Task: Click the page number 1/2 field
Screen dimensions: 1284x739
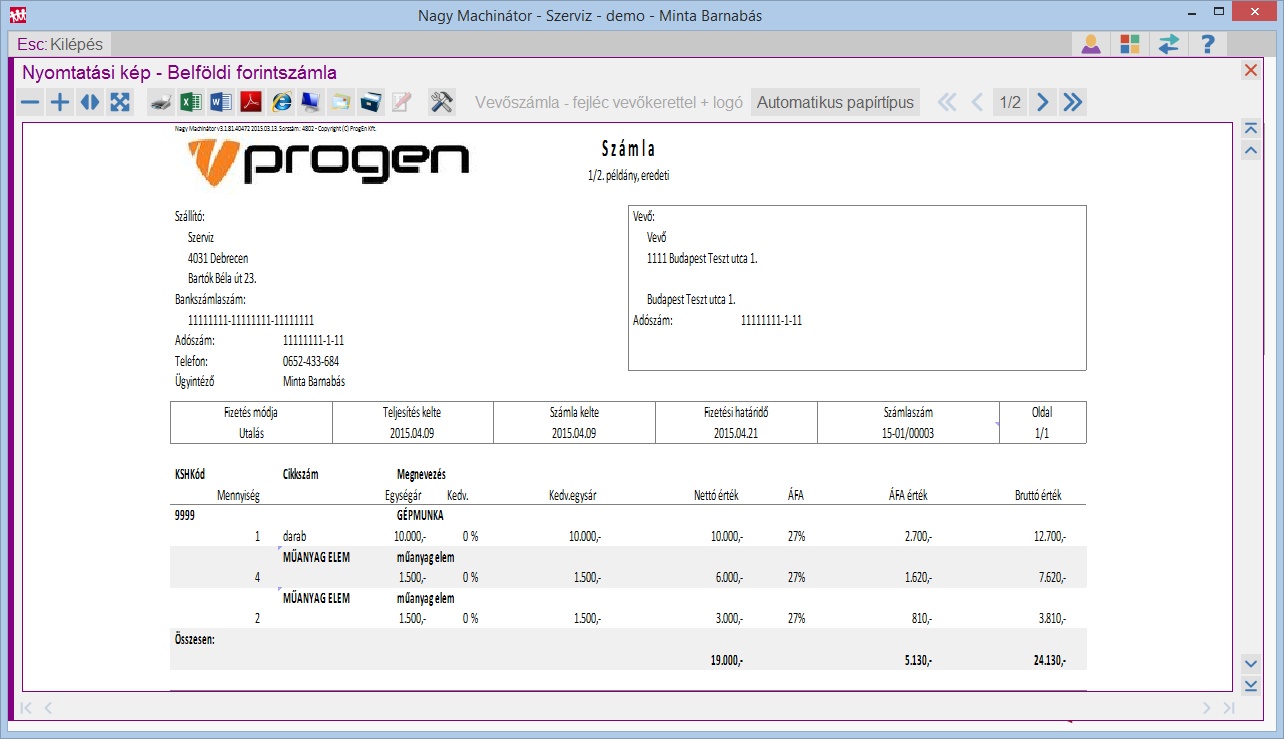Action: [1010, 102]
